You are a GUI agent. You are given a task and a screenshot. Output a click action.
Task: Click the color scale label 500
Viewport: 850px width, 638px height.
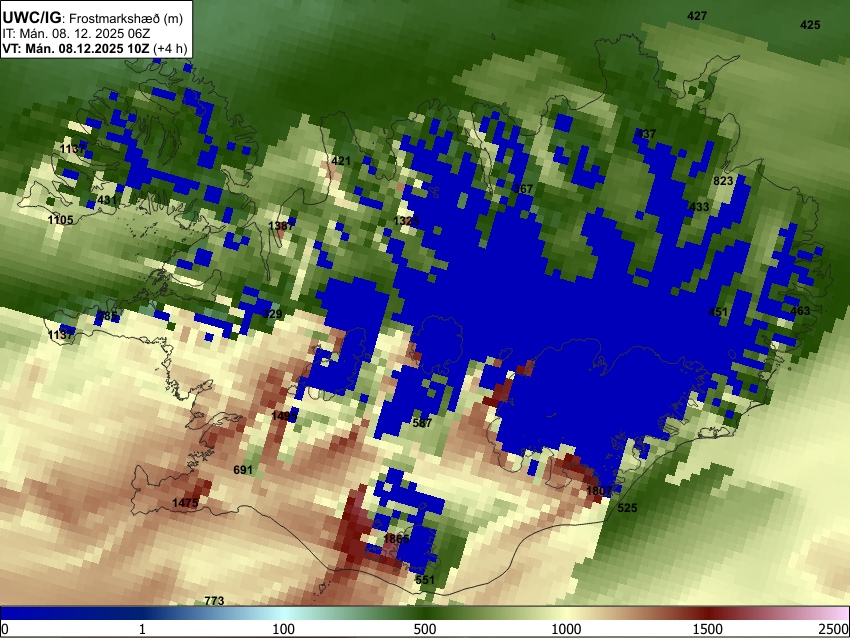click(425, 629)
